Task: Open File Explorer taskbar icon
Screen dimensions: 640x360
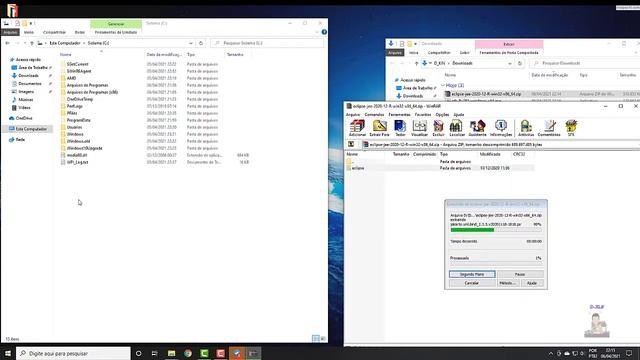Action: 171,353
